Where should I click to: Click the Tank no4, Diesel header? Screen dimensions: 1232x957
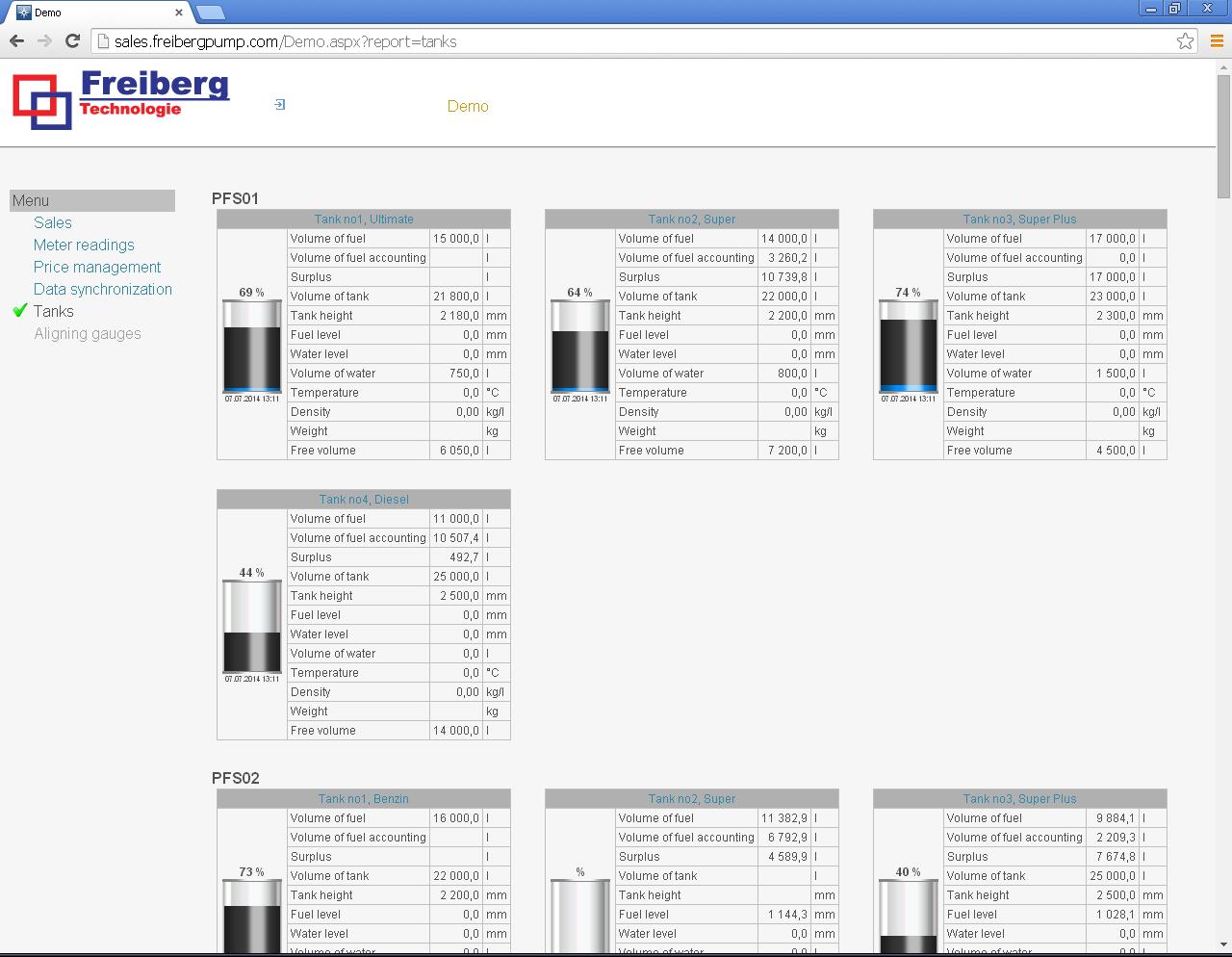click(x=364, y=499)
